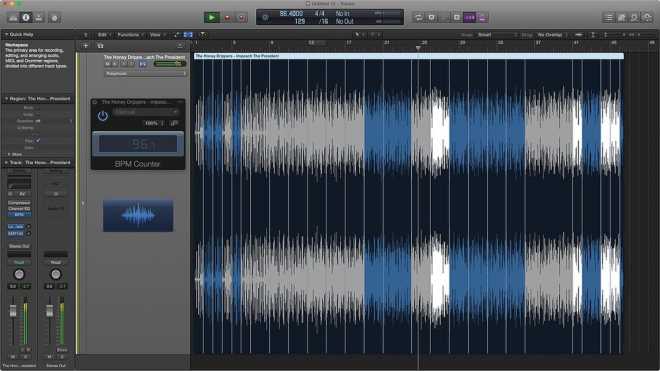Collapse the Region inspector section
Viewport: 660px width, 371px height.
tap(6, 99)
